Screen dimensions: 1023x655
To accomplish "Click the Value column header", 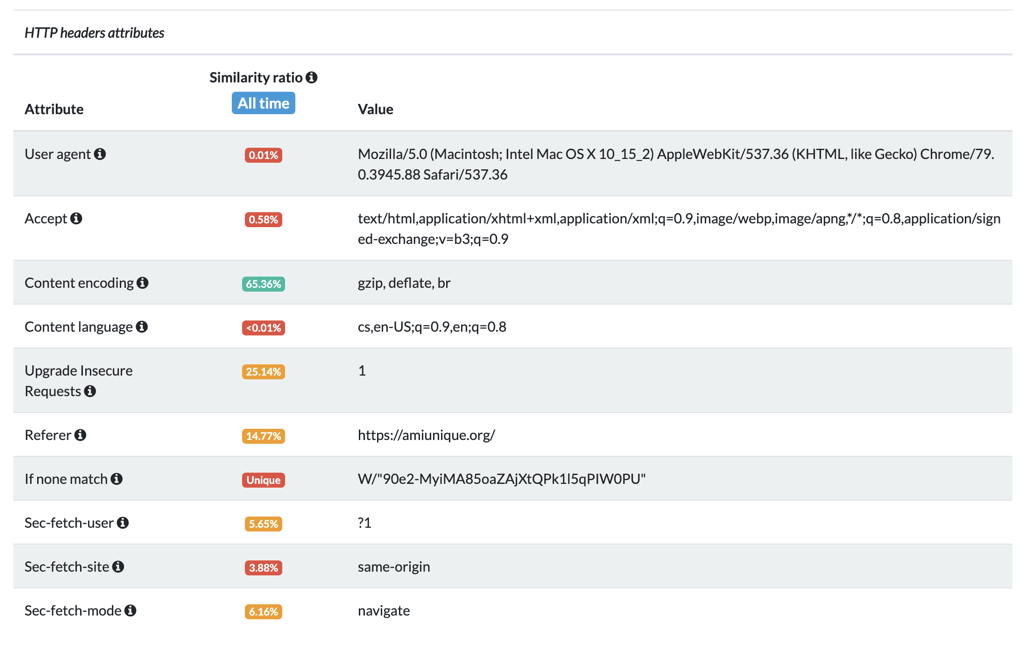I will pyautogui.click(x=375, y=109).
